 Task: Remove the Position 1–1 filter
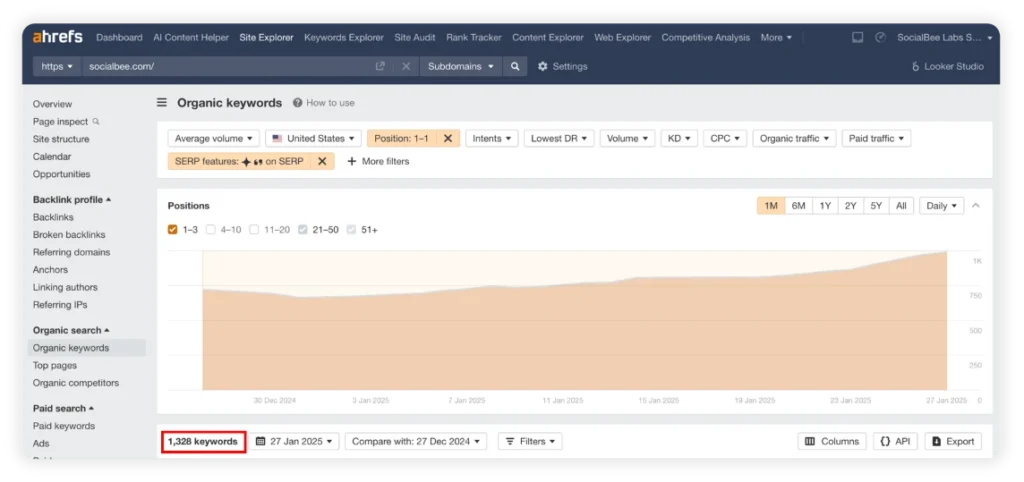(x=448, y=138)
